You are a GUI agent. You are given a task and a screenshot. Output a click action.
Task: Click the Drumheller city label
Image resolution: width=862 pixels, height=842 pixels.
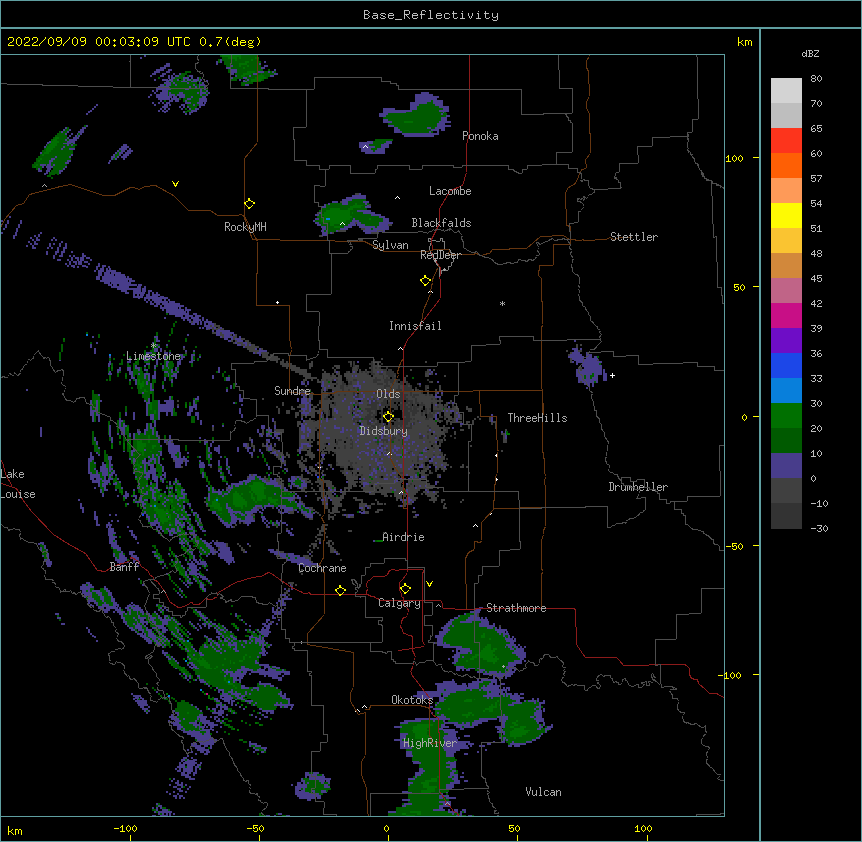638,487
